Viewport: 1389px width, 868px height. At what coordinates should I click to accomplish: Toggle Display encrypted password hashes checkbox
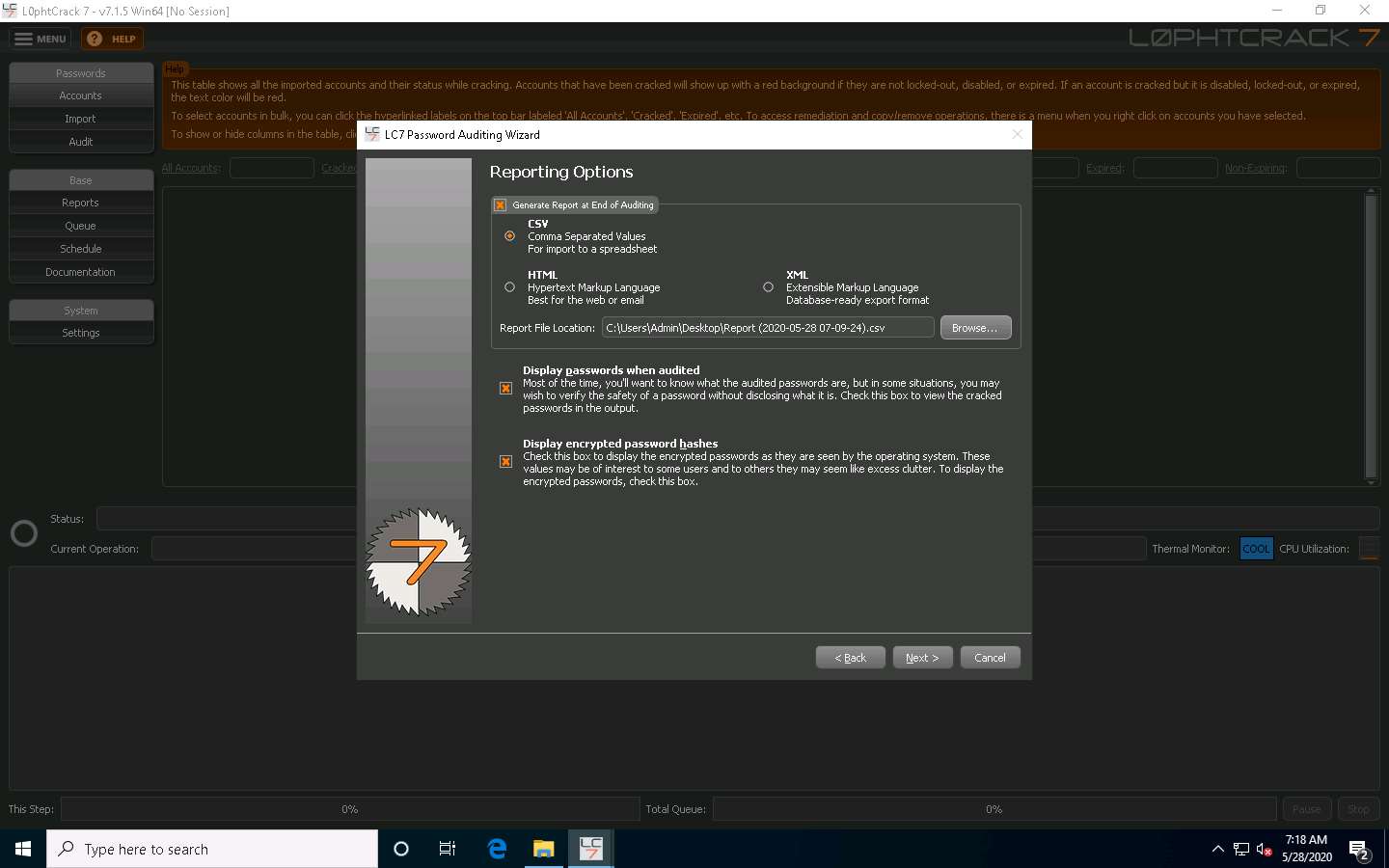[505, 462]
